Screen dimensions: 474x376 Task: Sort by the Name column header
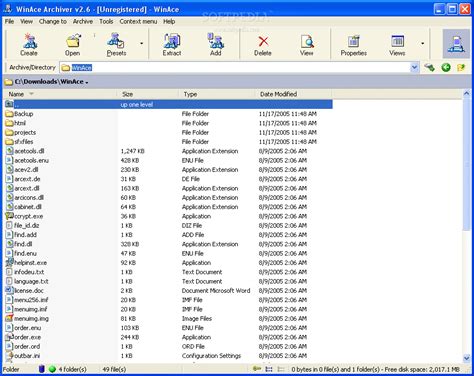(x=60, y=94)
